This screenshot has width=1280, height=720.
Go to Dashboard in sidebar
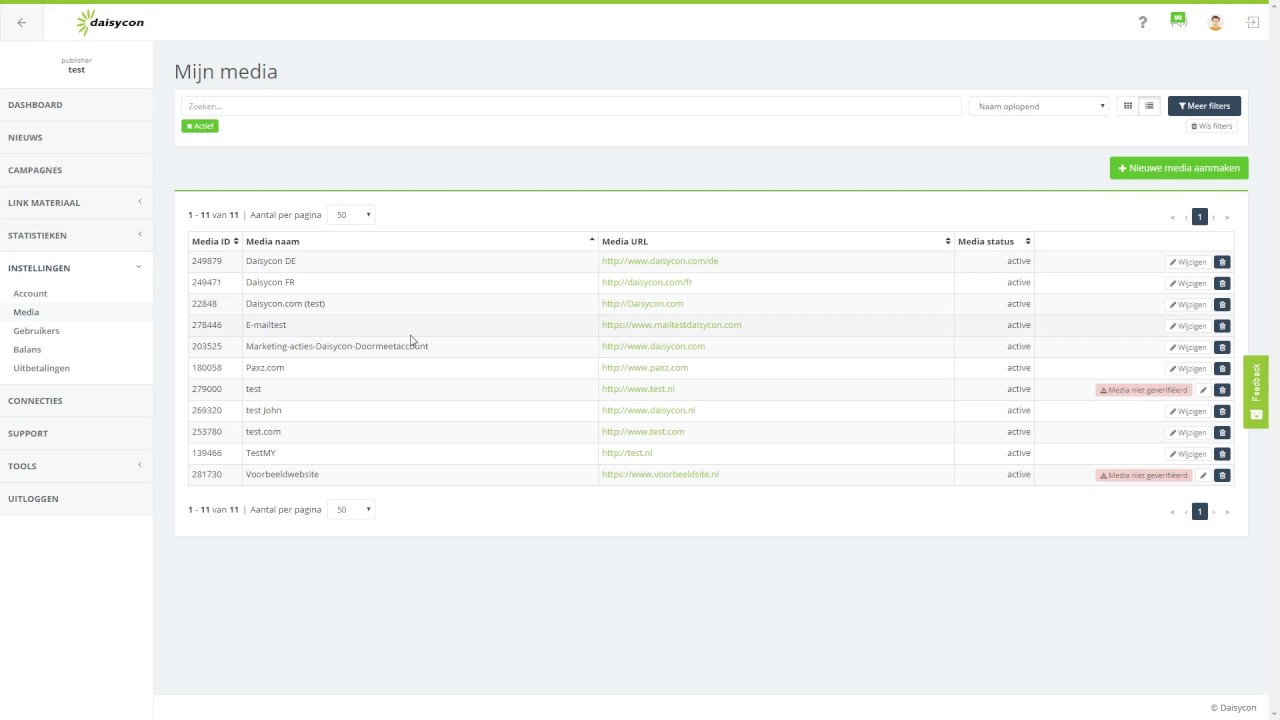76,104
